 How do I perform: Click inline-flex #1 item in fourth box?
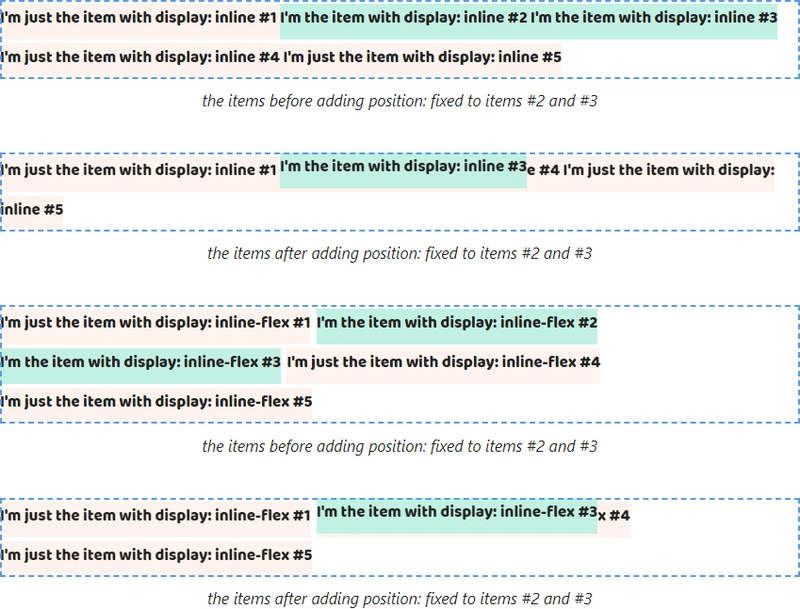click(x=155, y=520)
